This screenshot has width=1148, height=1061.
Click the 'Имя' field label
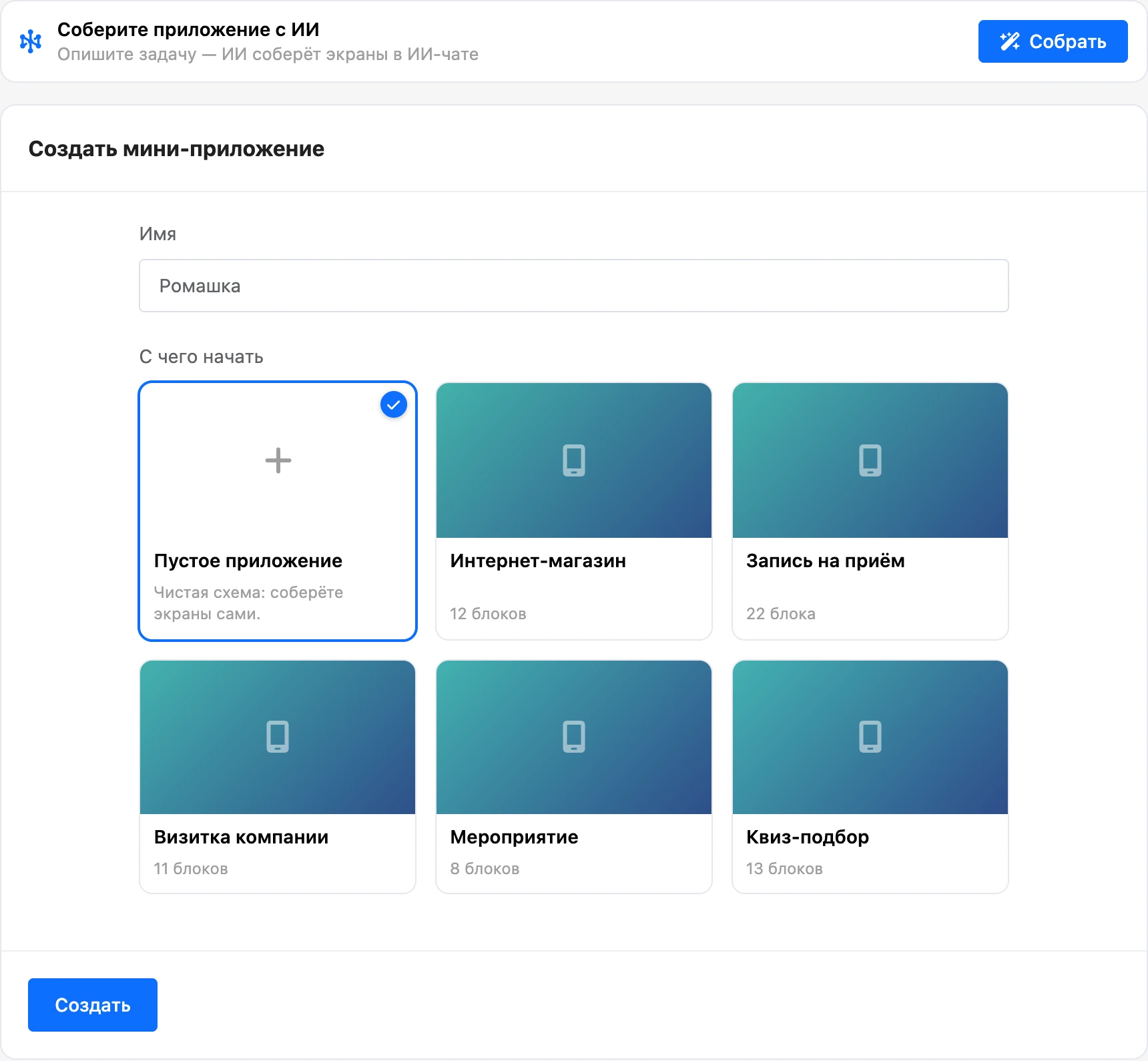point(158,234)
